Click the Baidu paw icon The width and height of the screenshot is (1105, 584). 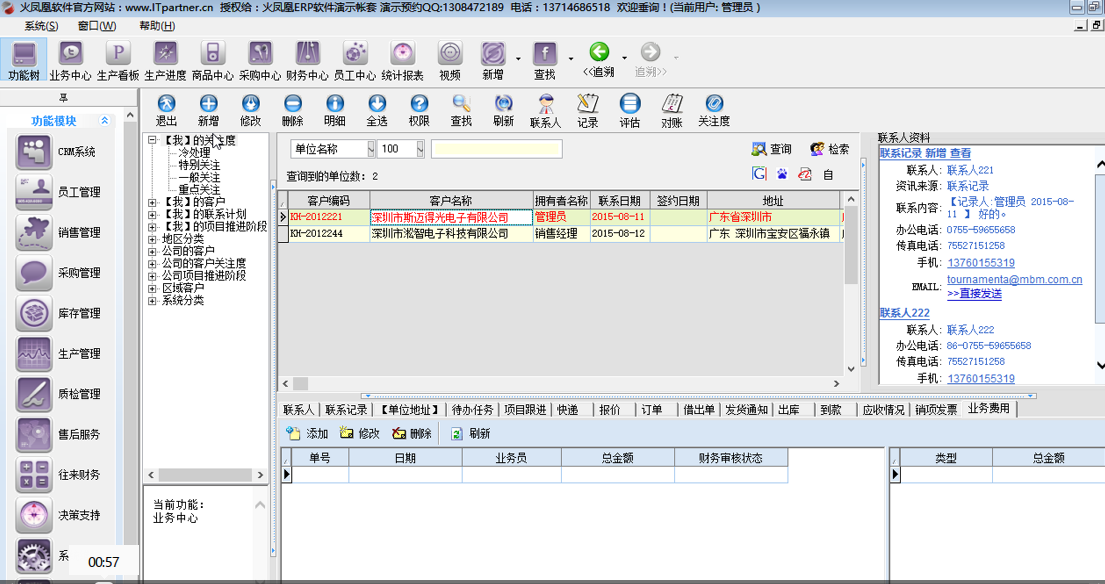point(782,174)
